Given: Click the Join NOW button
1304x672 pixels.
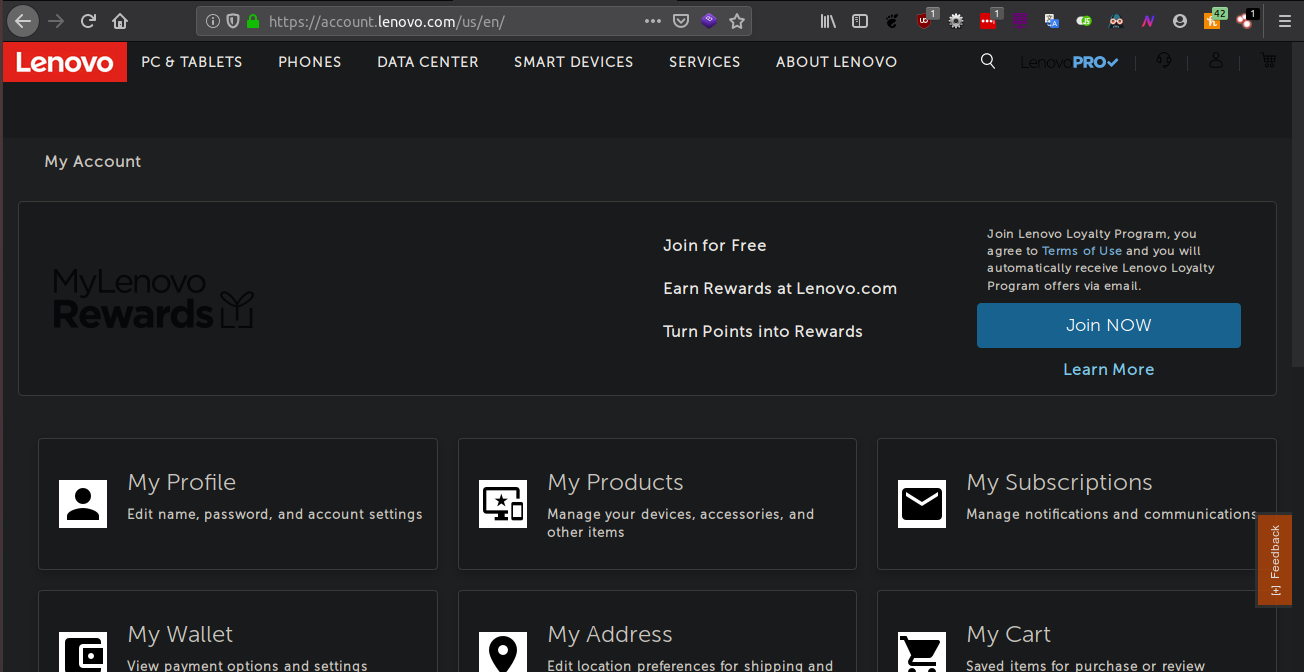Looking at the screenshot, I should [1109, 326].
